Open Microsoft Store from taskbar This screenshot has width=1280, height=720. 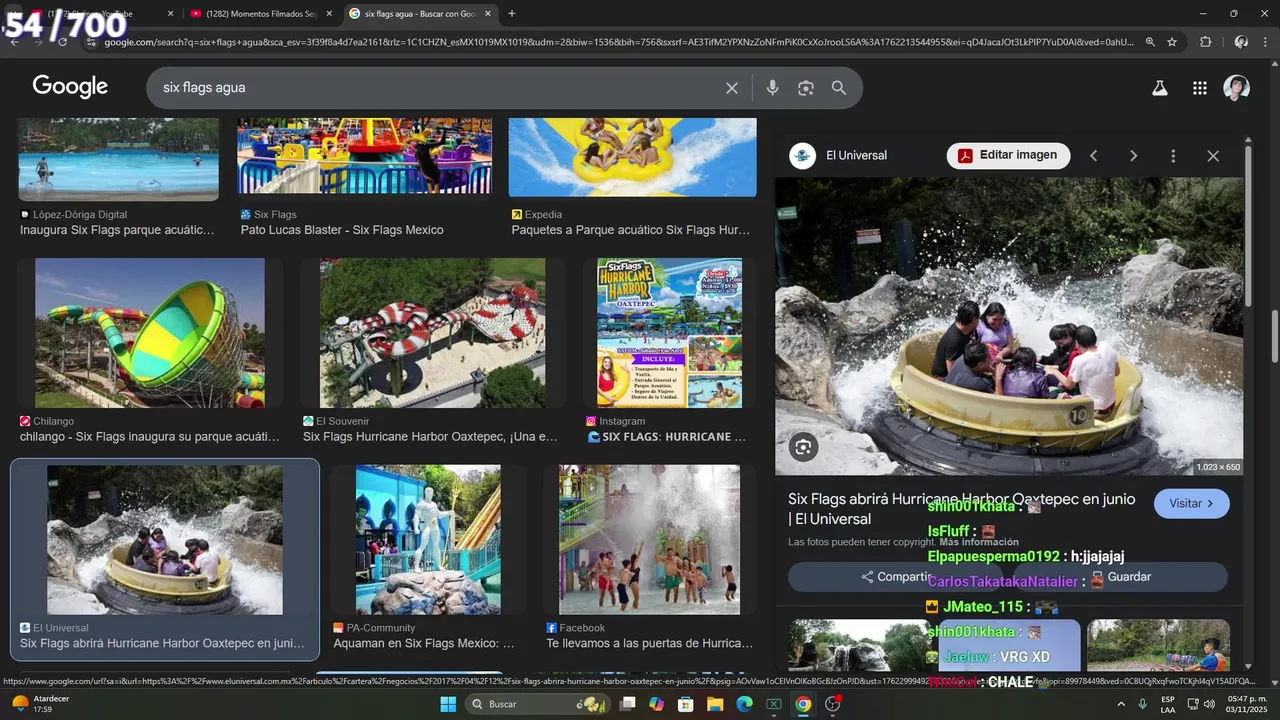pyautogui.click(x=686, y=704)
